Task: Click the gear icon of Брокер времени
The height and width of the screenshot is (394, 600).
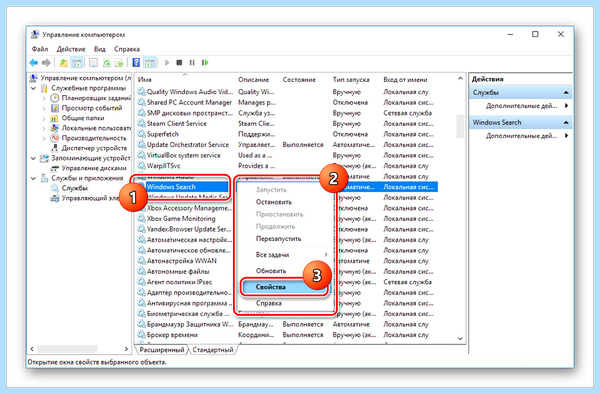Action: (x=142, y=335)
